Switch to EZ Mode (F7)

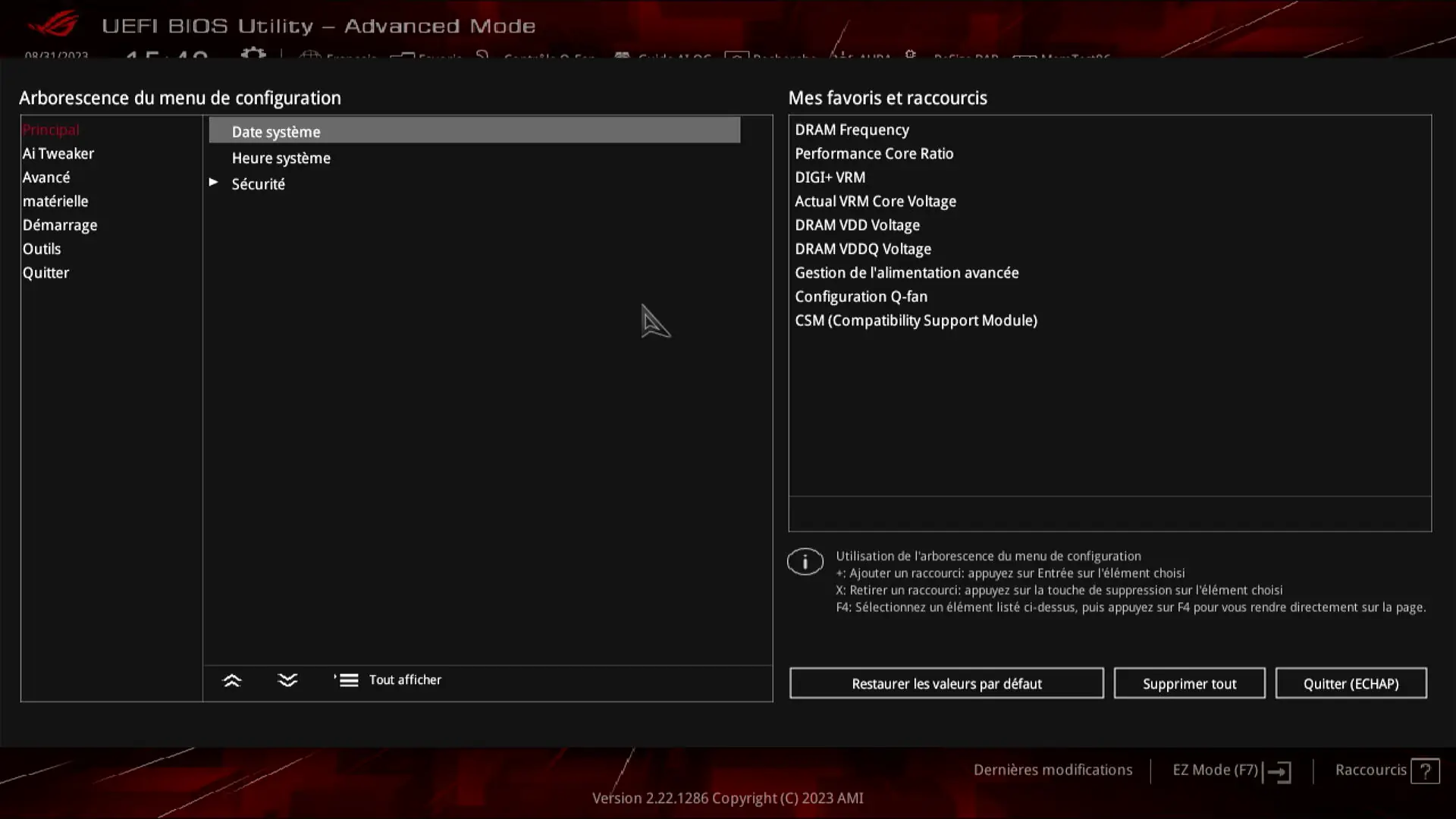point(1215,770)
